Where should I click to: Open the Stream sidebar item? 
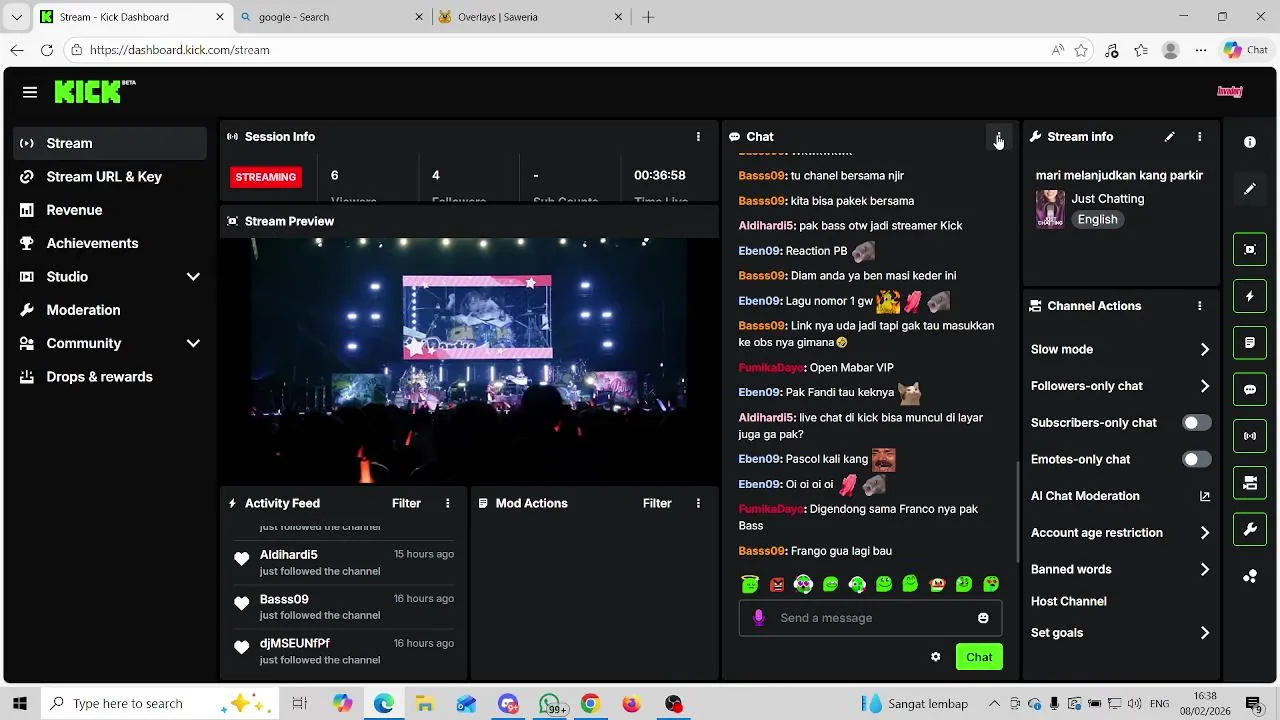click(110, 143)
